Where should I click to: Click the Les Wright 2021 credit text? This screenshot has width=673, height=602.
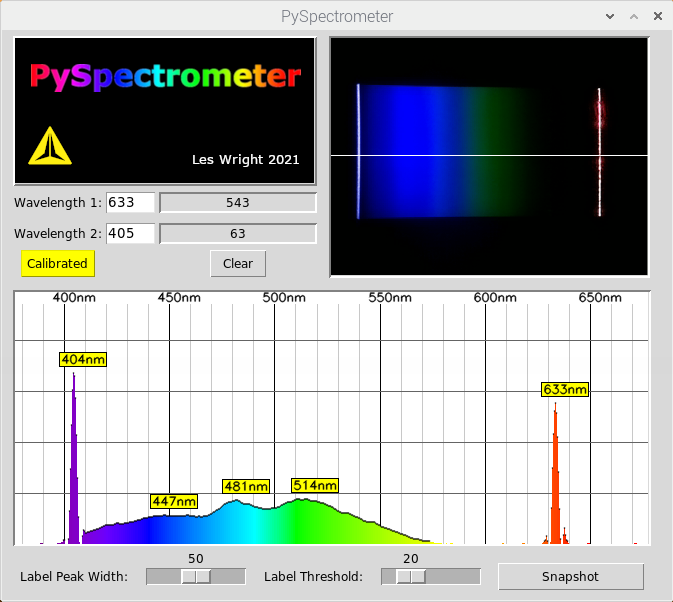click(246, 160)
